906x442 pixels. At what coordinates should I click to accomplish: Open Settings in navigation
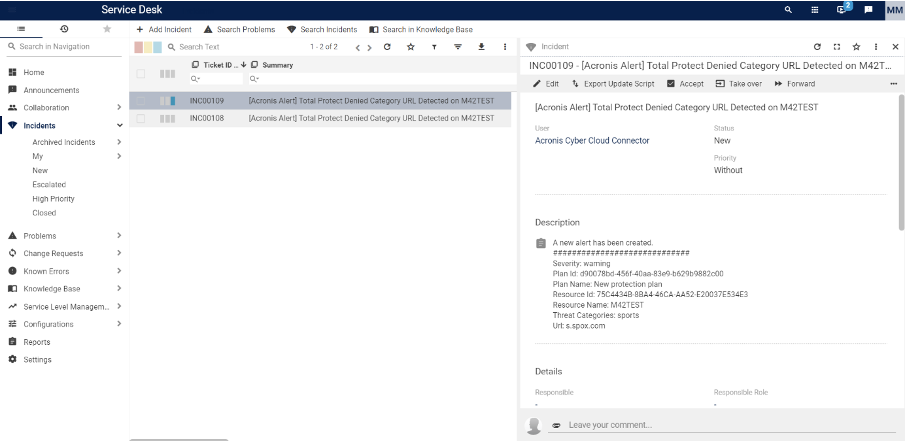(x=37, y=359)
